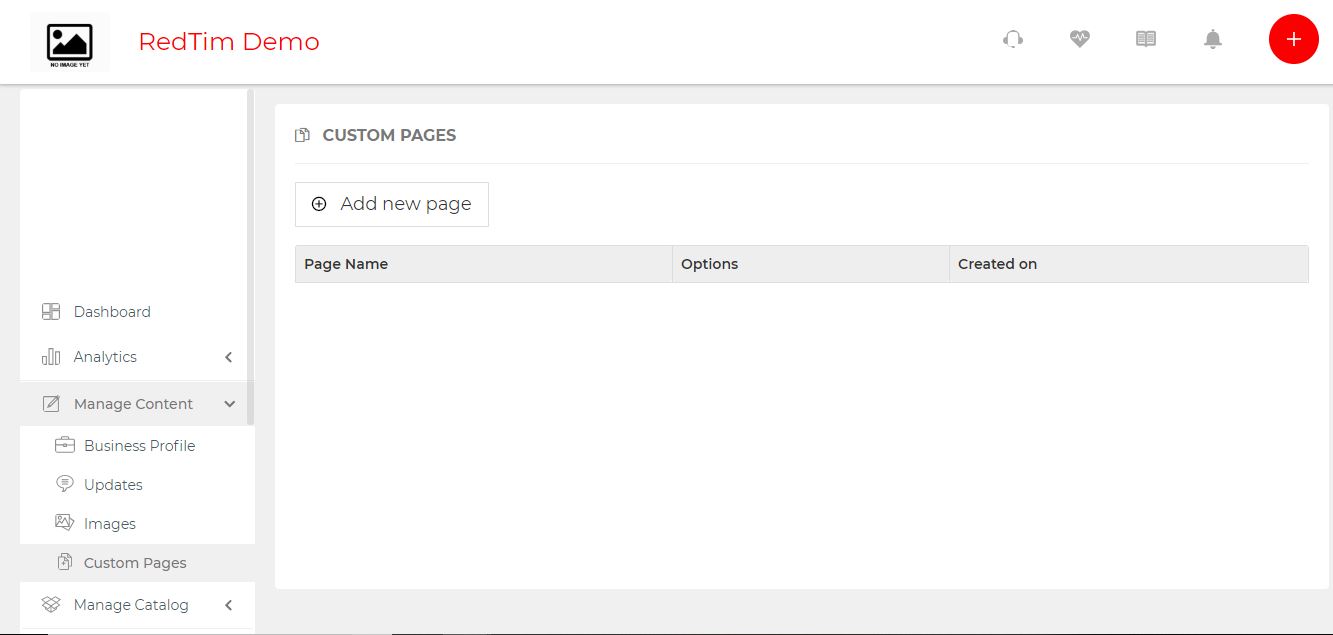Click the CUSTOM PAGES heading text
The height and width of the screenshot is (635, 1333).
tap(389, 135)
